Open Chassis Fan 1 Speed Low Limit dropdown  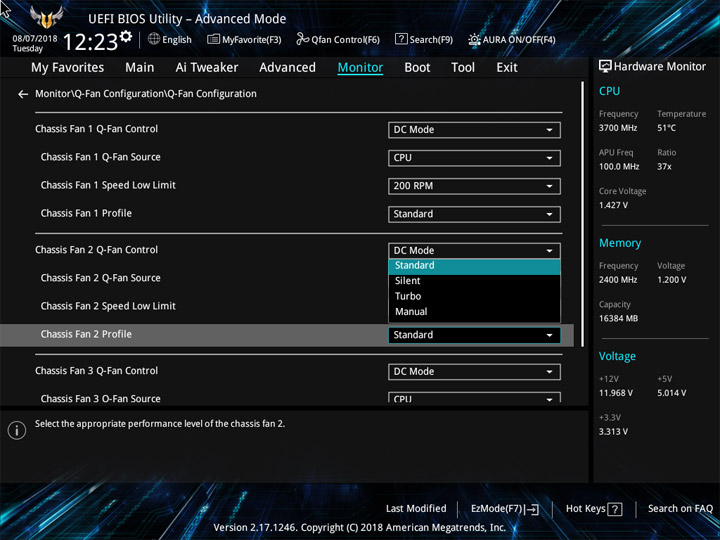pos(474,186)
